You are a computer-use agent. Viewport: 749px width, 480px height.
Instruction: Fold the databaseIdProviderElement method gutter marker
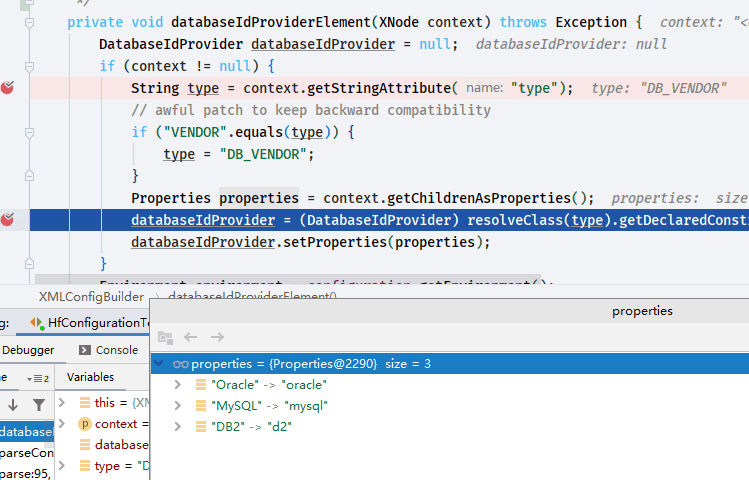(29, 22)
